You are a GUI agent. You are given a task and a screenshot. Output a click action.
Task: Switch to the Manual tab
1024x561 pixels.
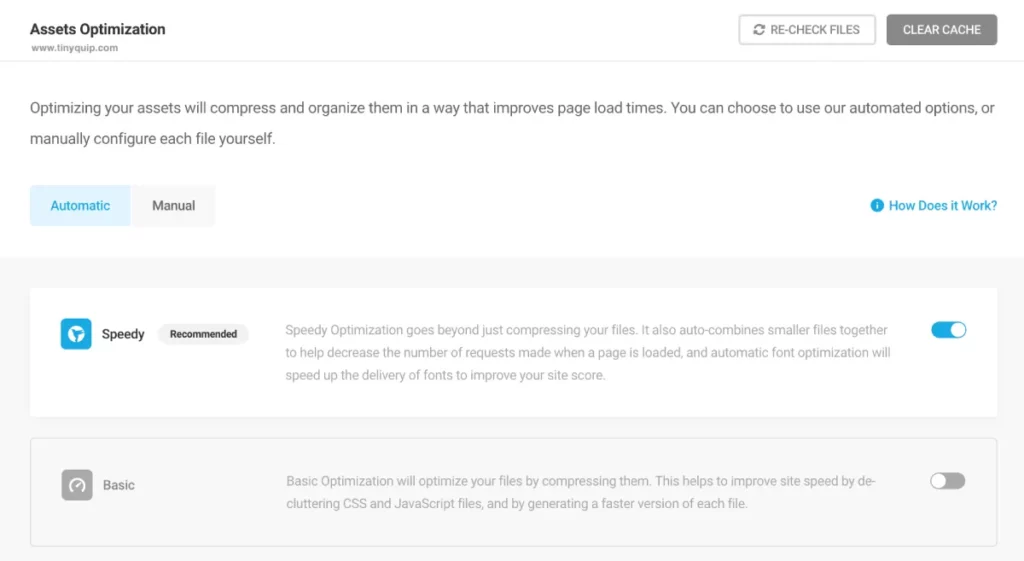coord(173,206)
